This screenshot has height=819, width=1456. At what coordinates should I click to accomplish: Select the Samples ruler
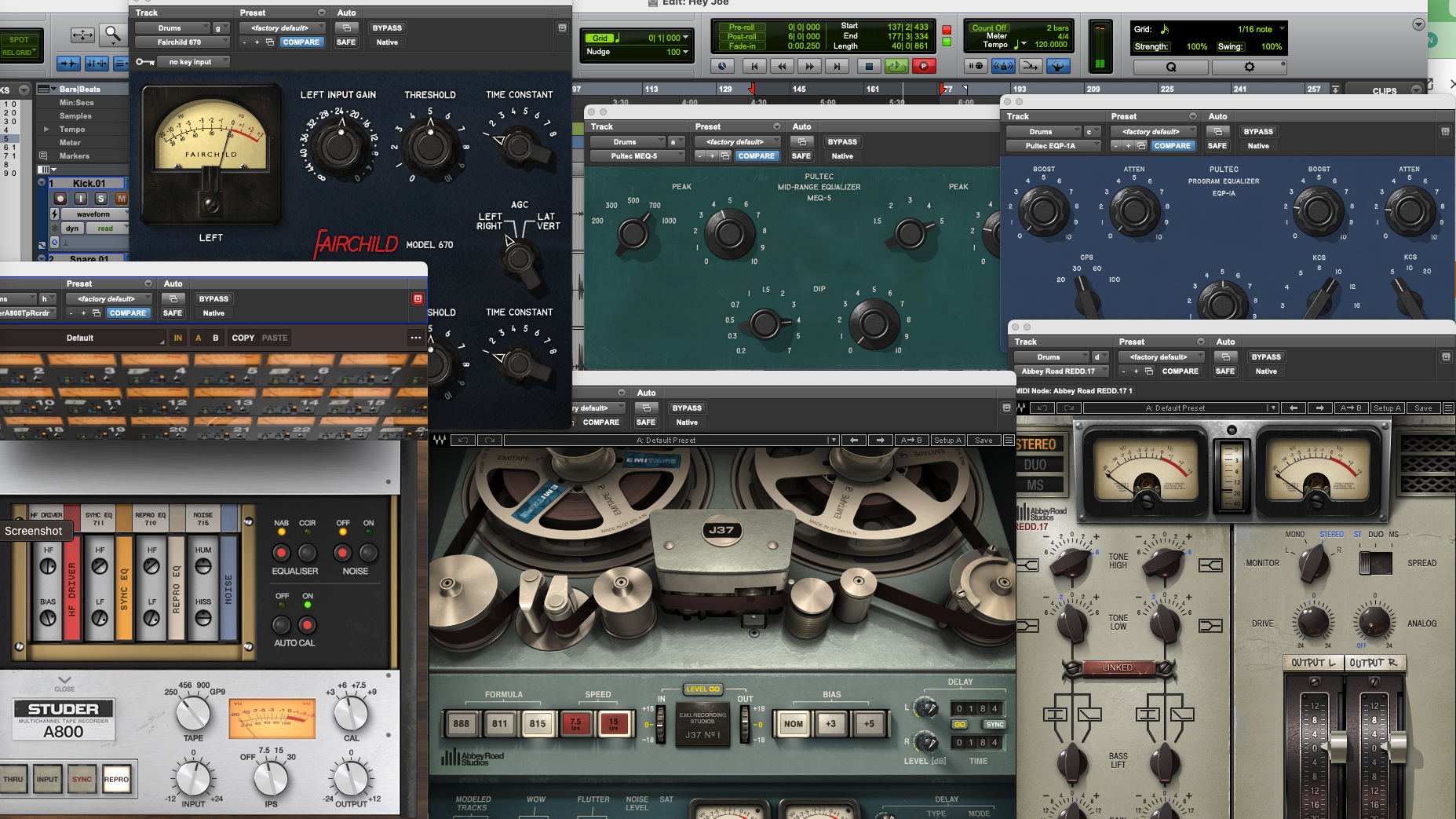pyautogui.click(x=75, y=115)
